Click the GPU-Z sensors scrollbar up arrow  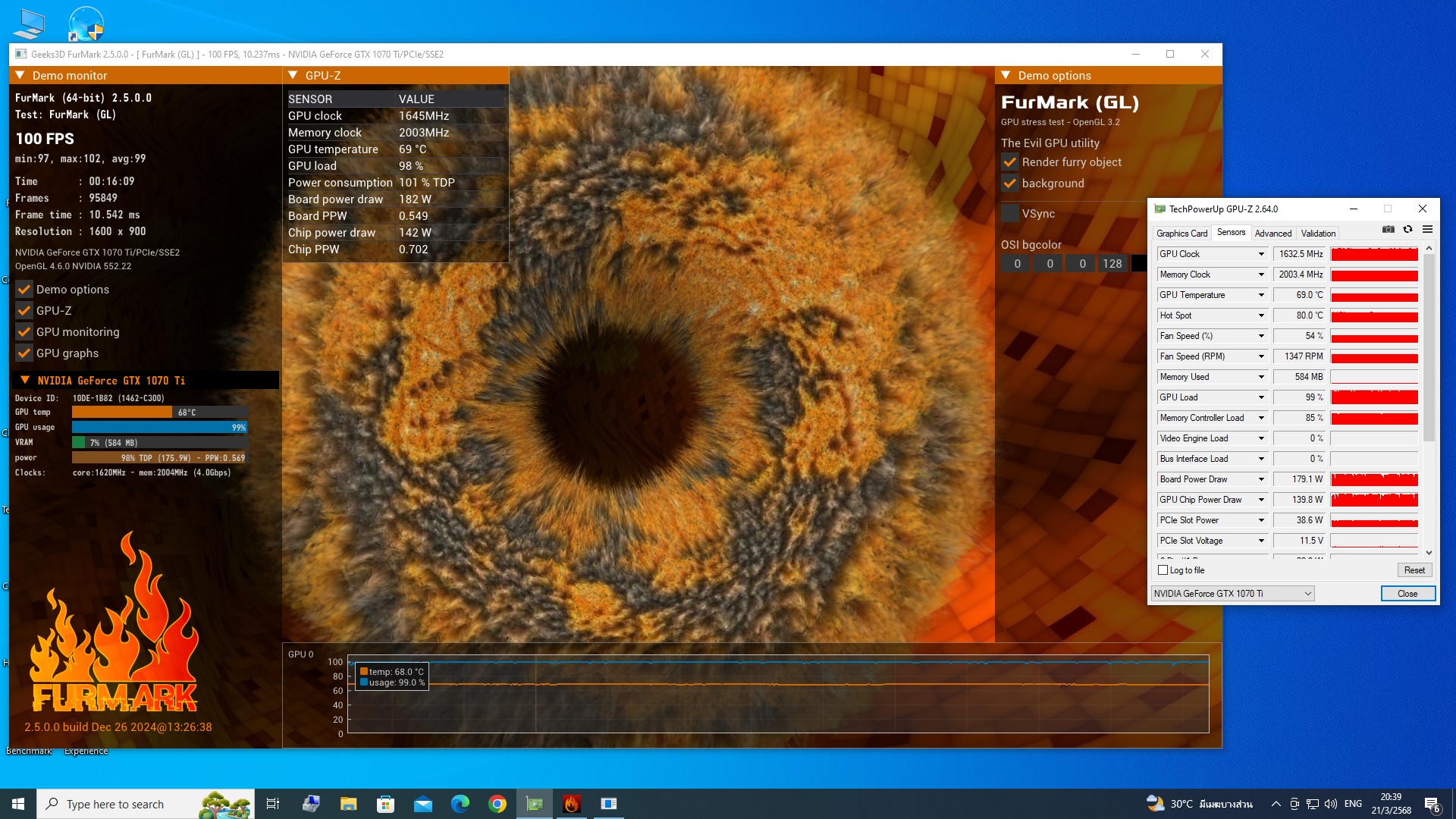[1429, 248]
